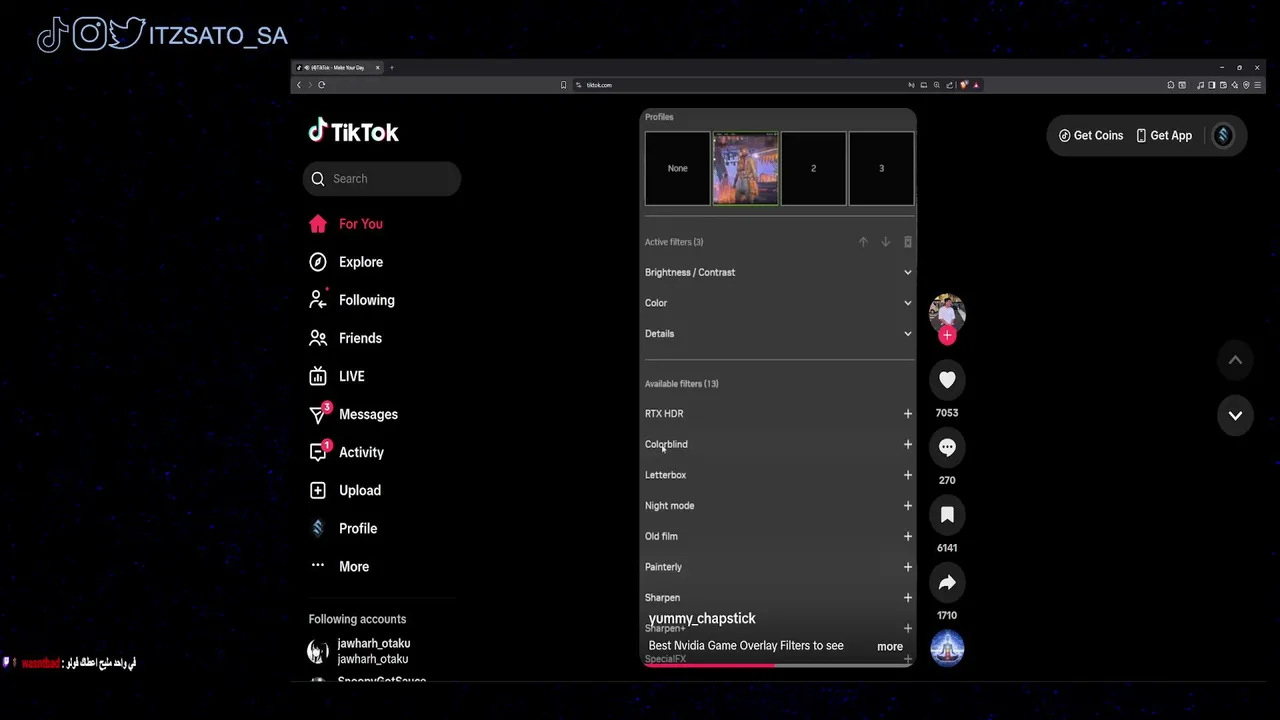Select the profile 1 game thumbnail

tap(745, 168)
